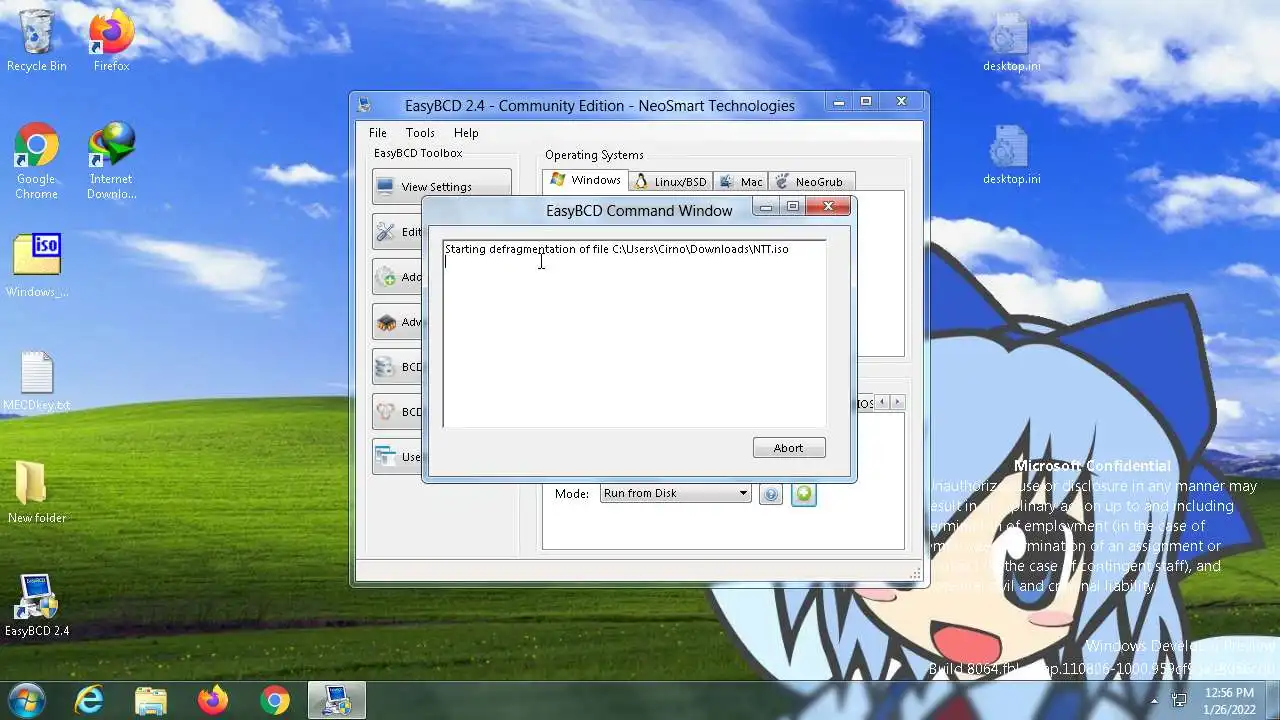The width and height of the screenshot is (1280, 720).
Task: Click the taskbar clock showing 12:56 PM
Action: 1229,700
